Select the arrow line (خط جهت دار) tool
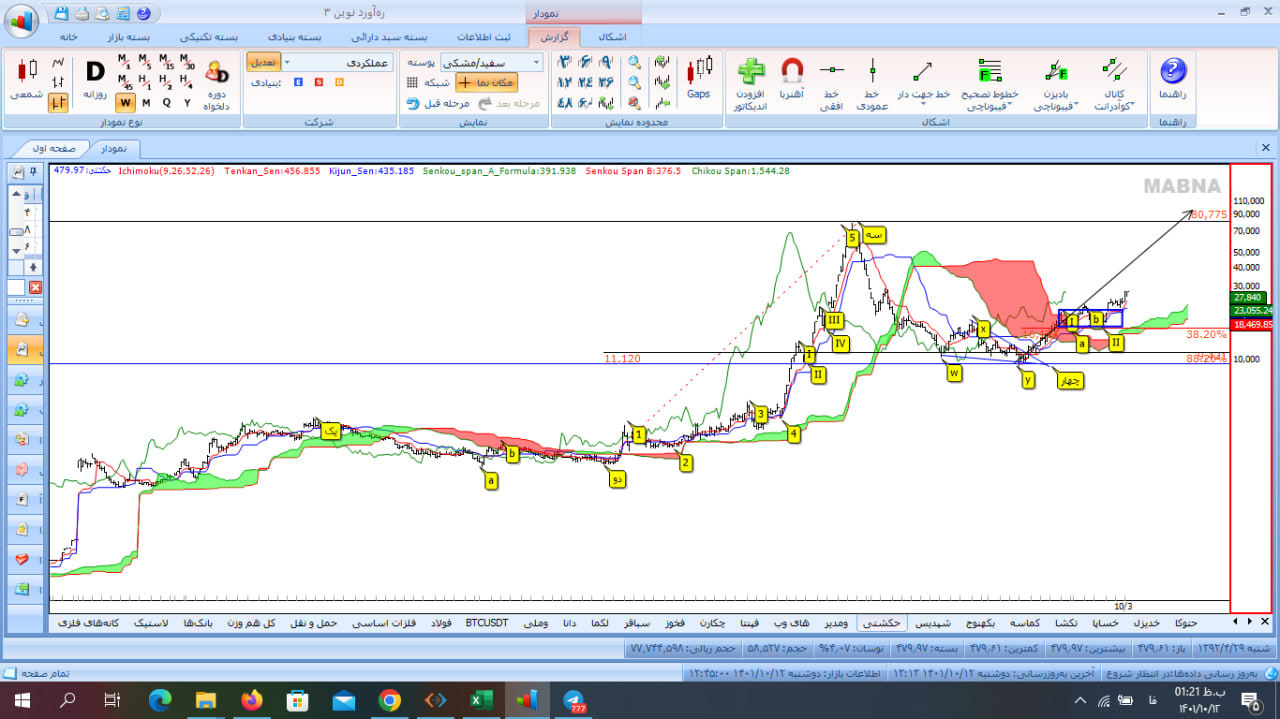 point(922,78)
